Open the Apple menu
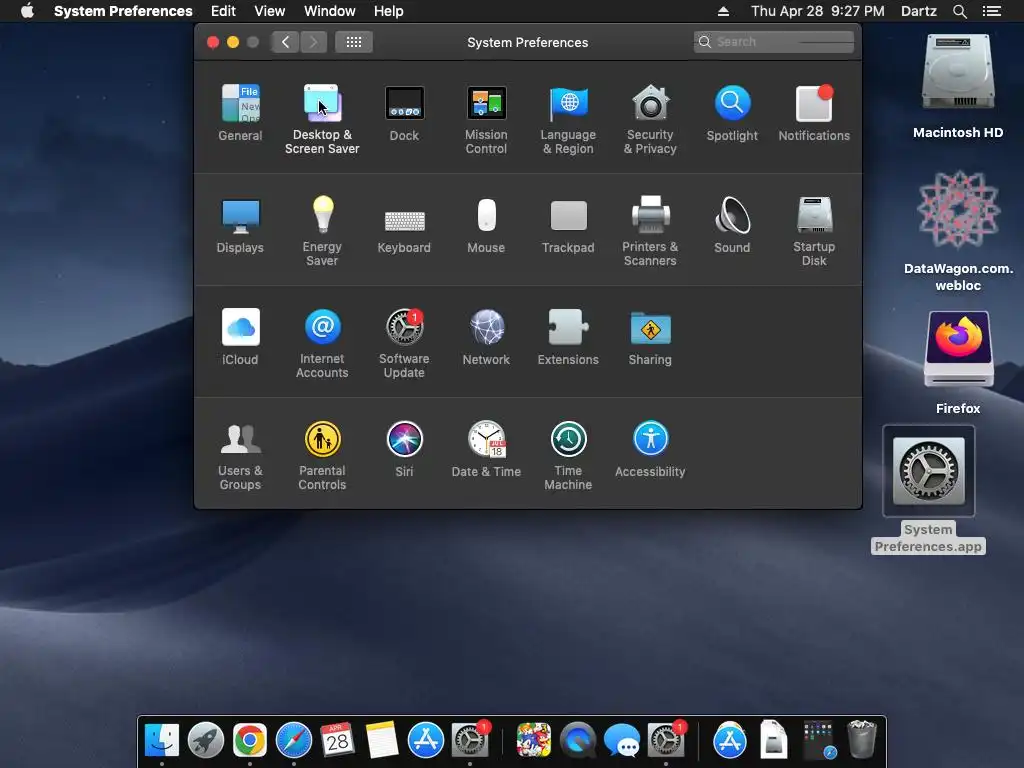 27,11
